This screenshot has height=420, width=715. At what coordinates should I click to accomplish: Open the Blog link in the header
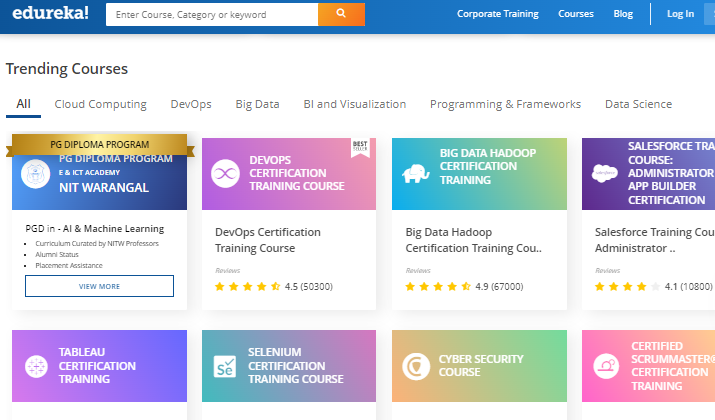(623, 14)
